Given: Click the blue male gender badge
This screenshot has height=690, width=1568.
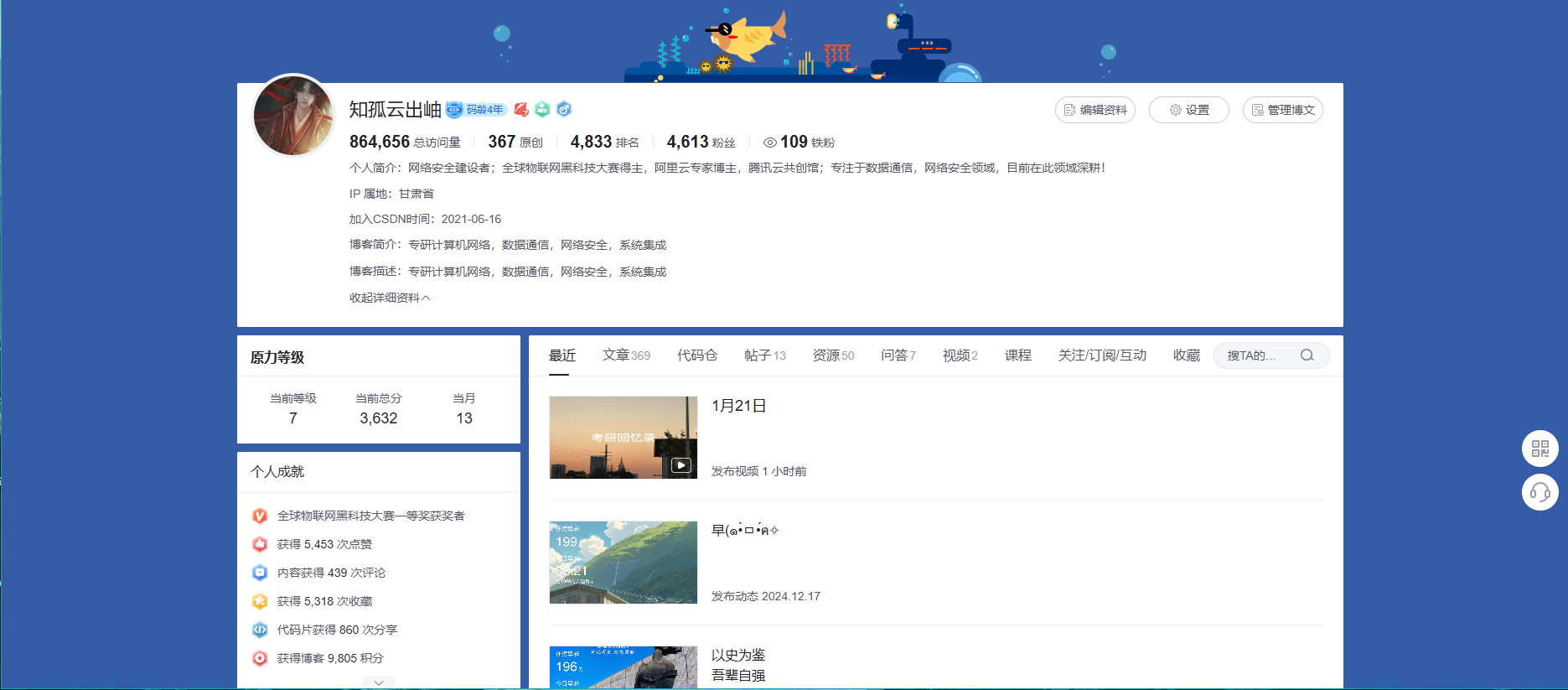Looking at the screenshot, I should (x=564, y=110).
